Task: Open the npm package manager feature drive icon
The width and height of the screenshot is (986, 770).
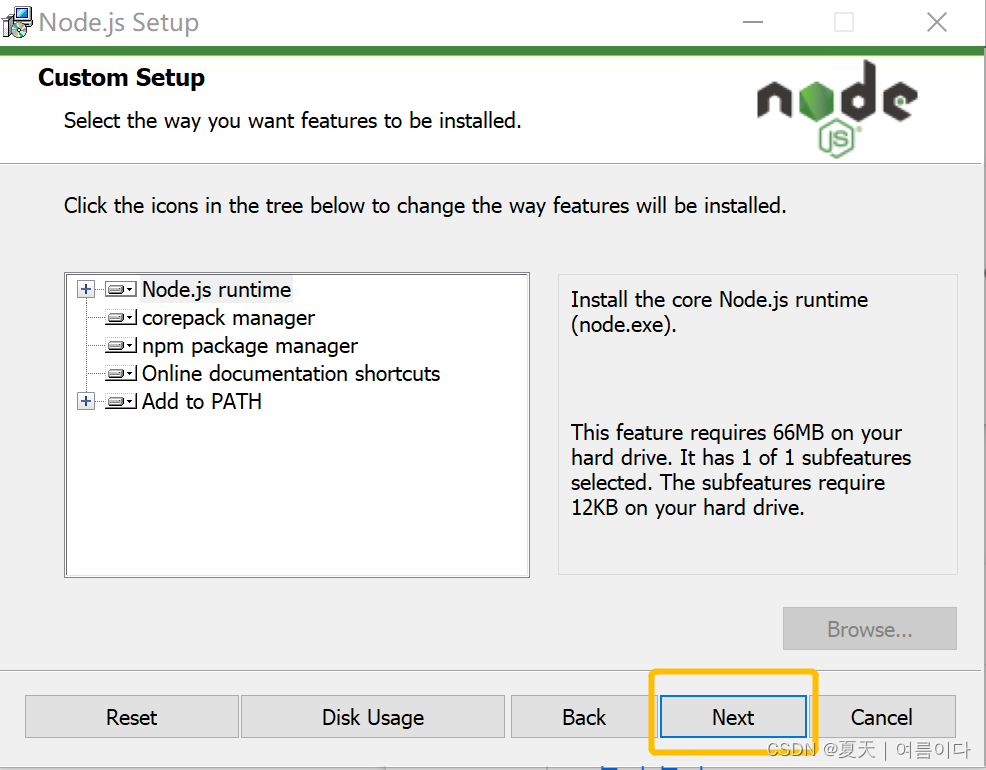Action: click(x=121, y=346)
